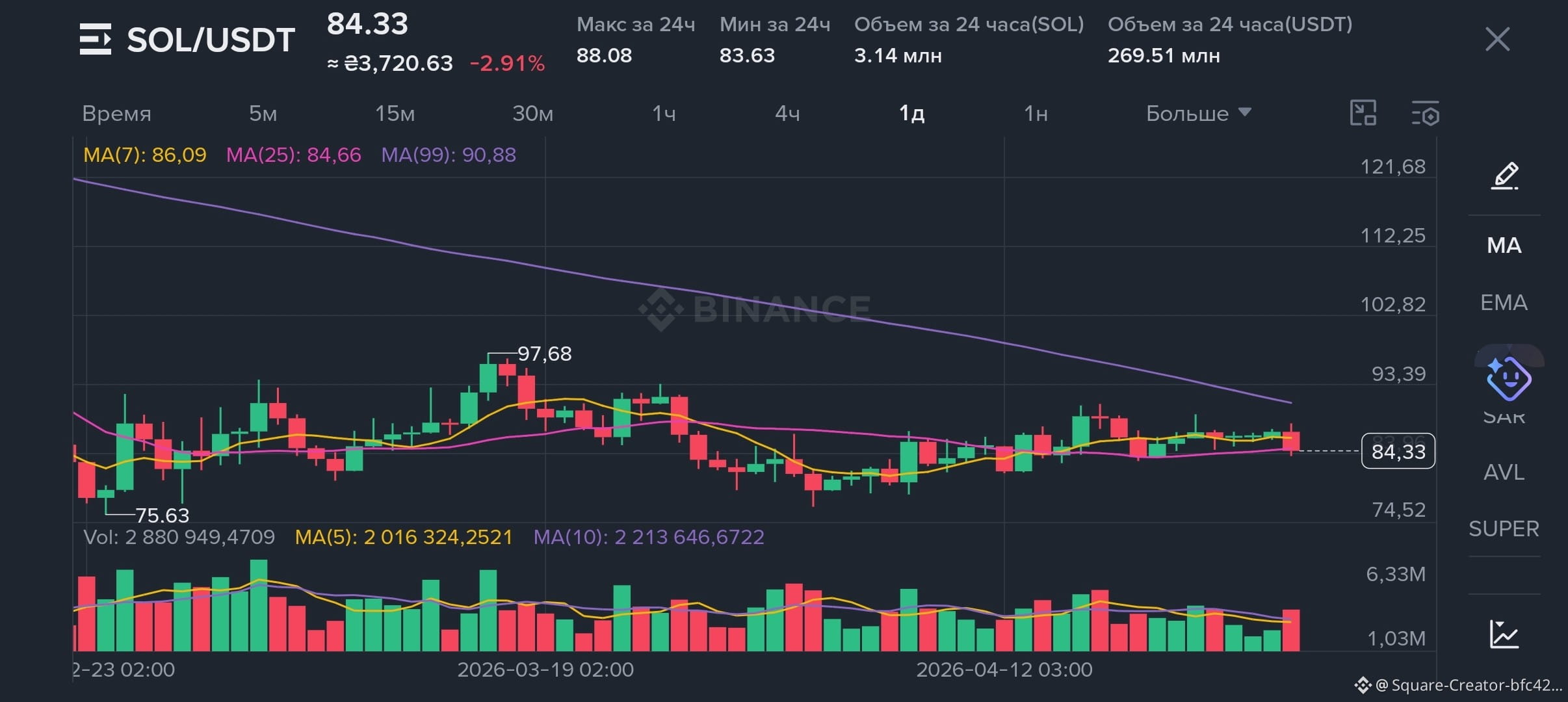Switch to the Время line view
Viewport: 1568px width, 702px height.
coord(116,113)
